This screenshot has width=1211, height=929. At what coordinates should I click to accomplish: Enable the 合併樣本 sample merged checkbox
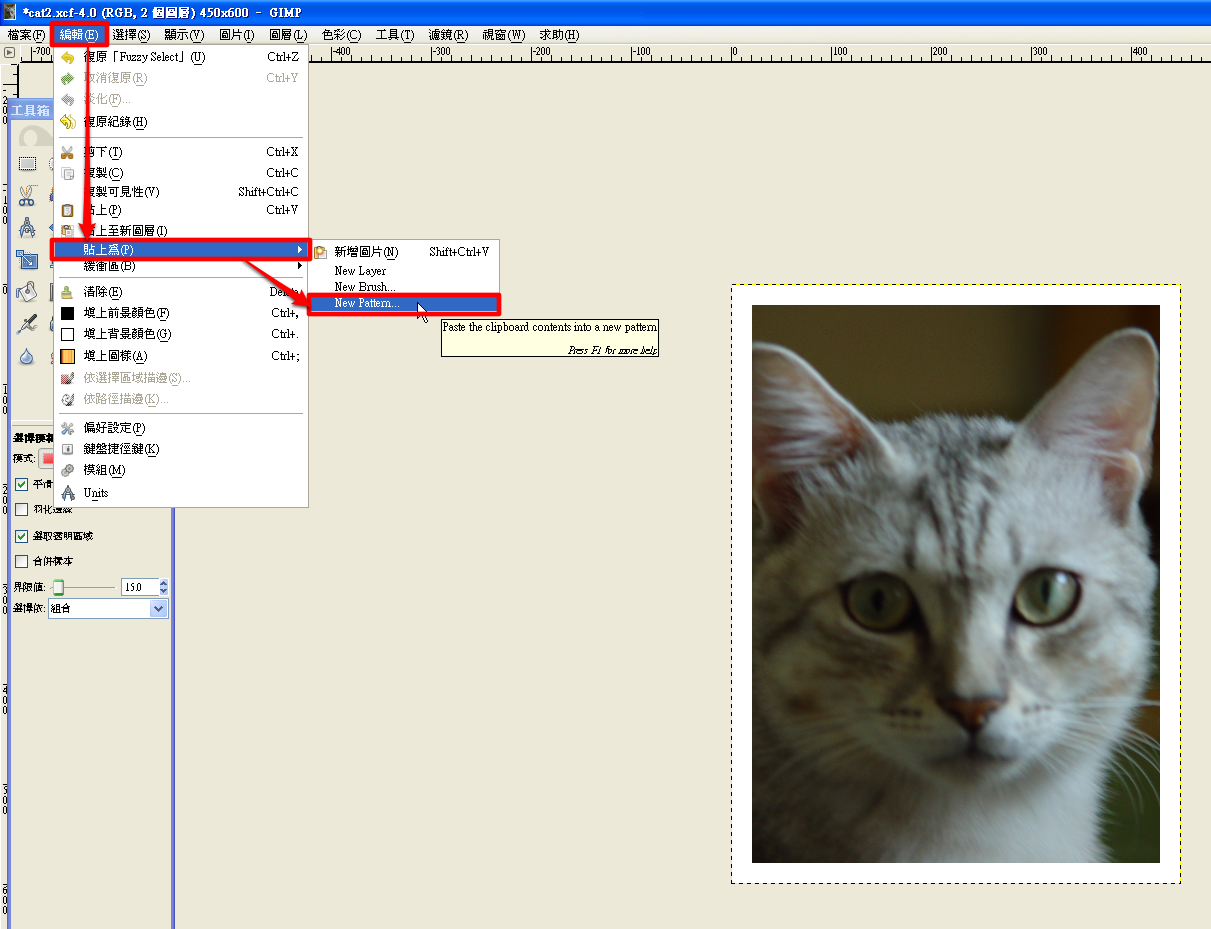pos(22,562)
